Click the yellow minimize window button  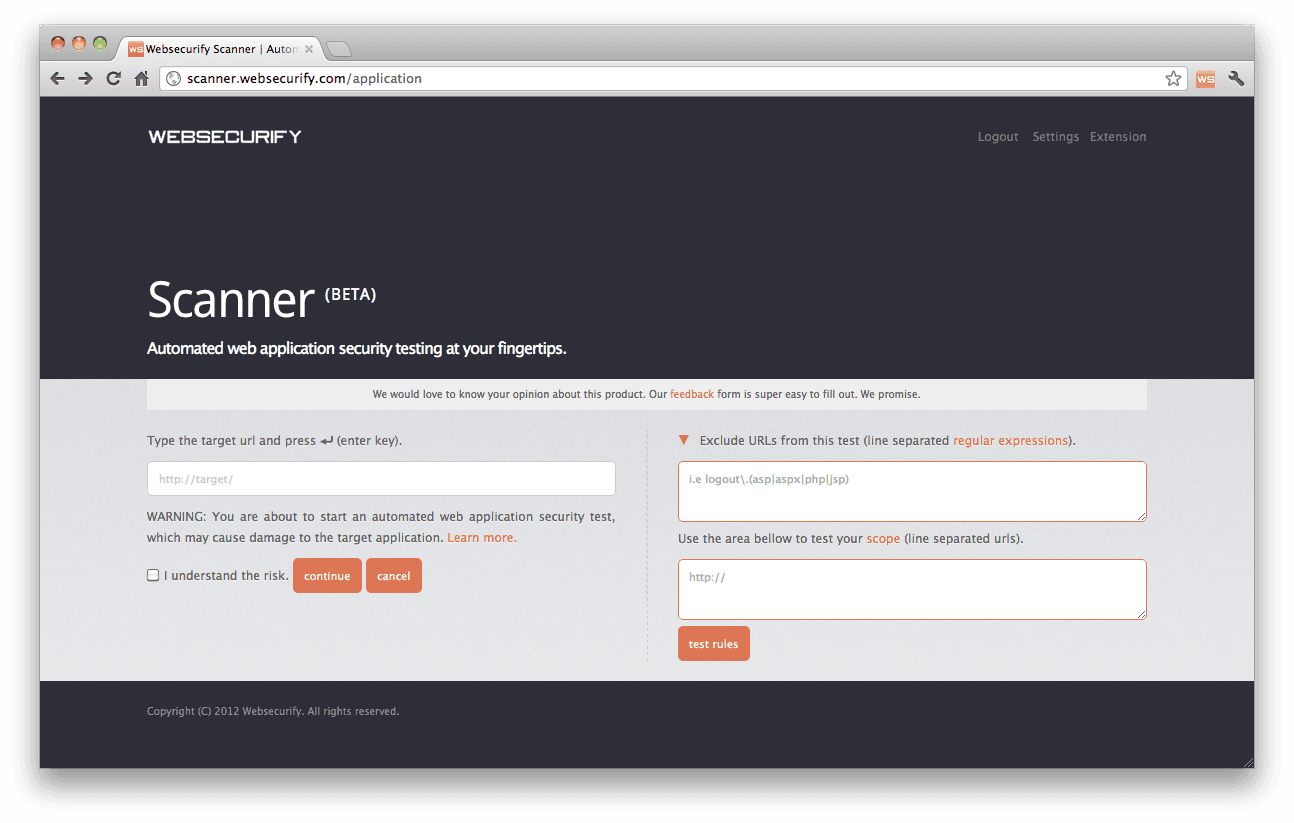[79, 43]
